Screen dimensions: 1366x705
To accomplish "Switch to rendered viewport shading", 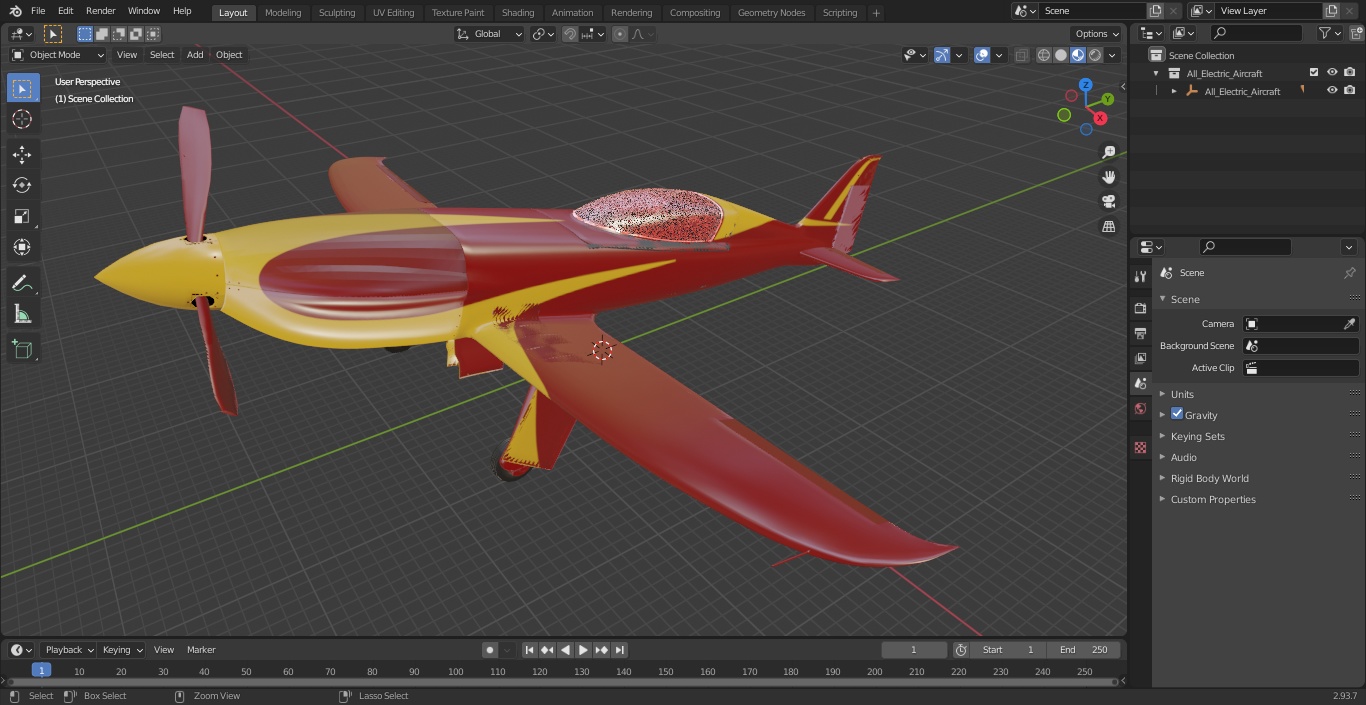I will [1095, 55].
